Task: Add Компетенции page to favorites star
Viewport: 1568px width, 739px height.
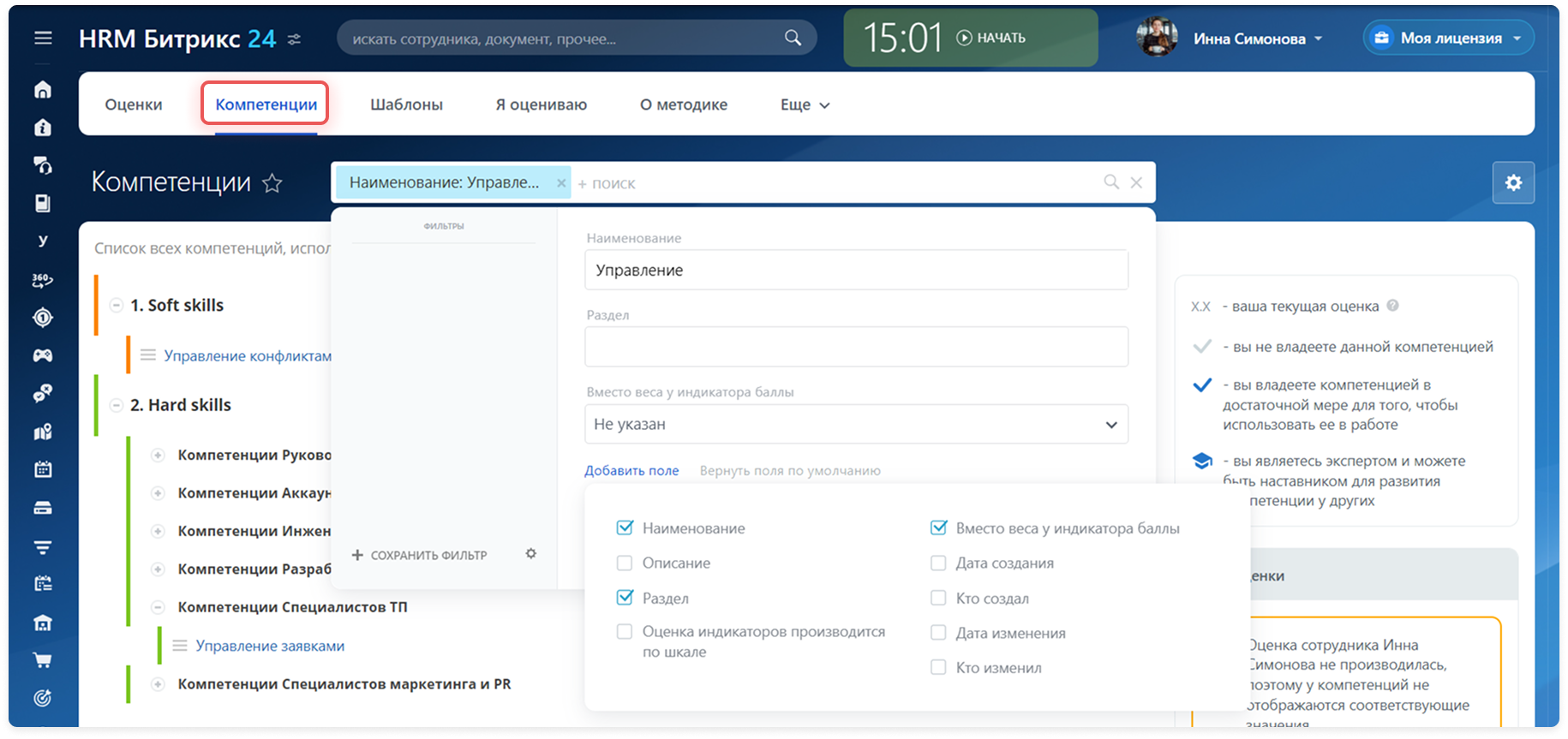Action: tap(272, 183)
